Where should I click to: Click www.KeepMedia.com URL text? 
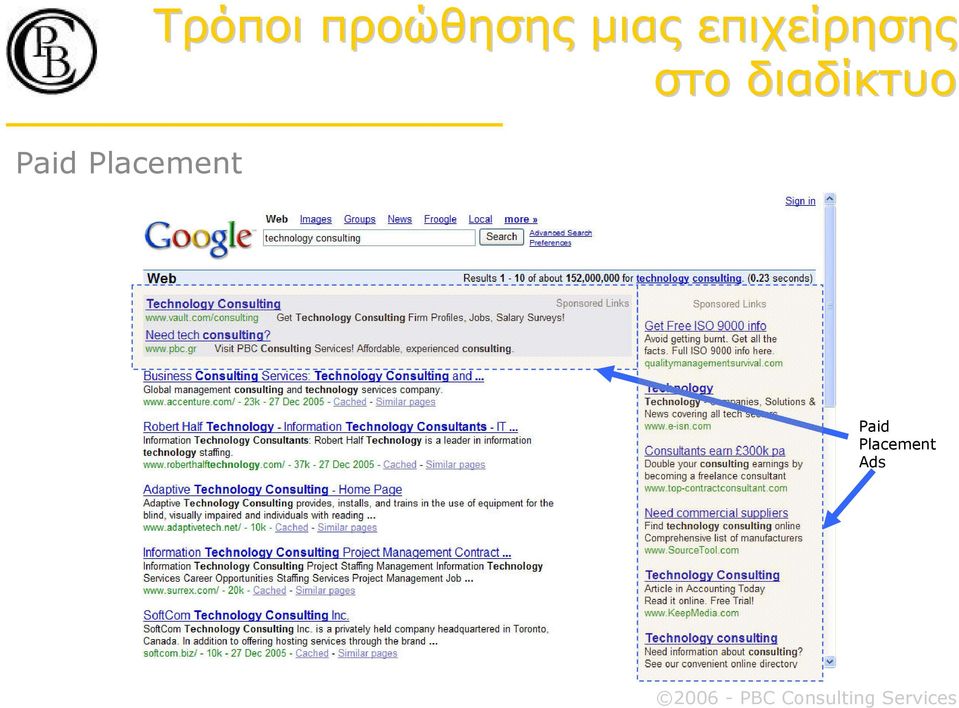[x=691, y=613]
